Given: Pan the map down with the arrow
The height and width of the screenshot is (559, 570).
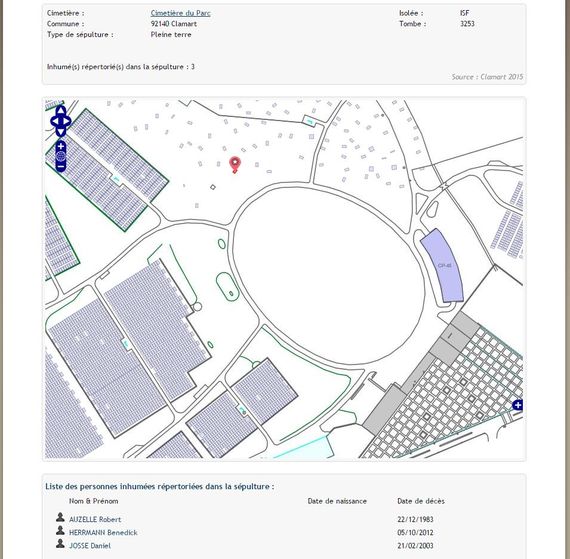Looking at the screenshot, I should pyautogui.click(x=61, y=132).
